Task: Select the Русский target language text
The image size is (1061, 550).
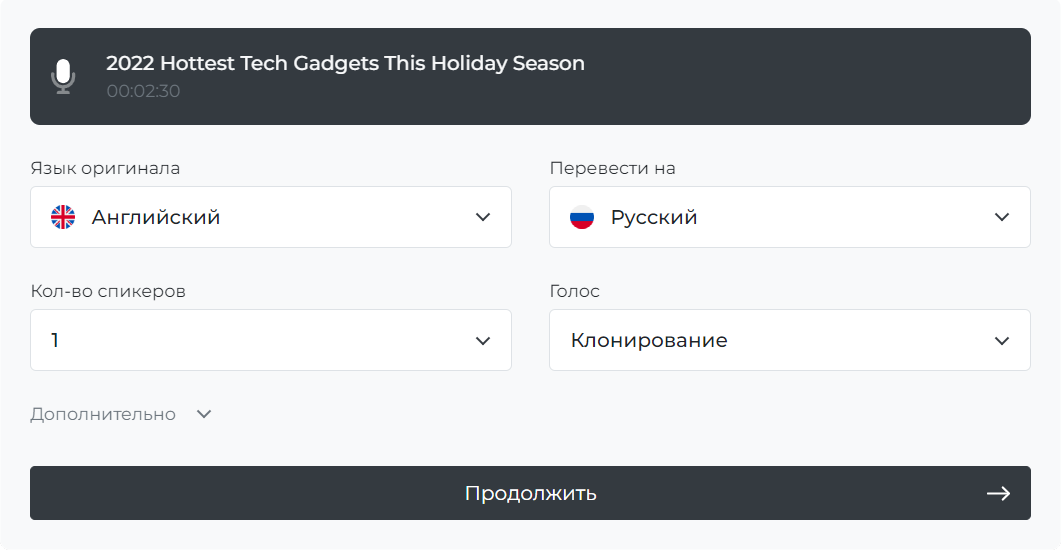Action: (654, 217)
